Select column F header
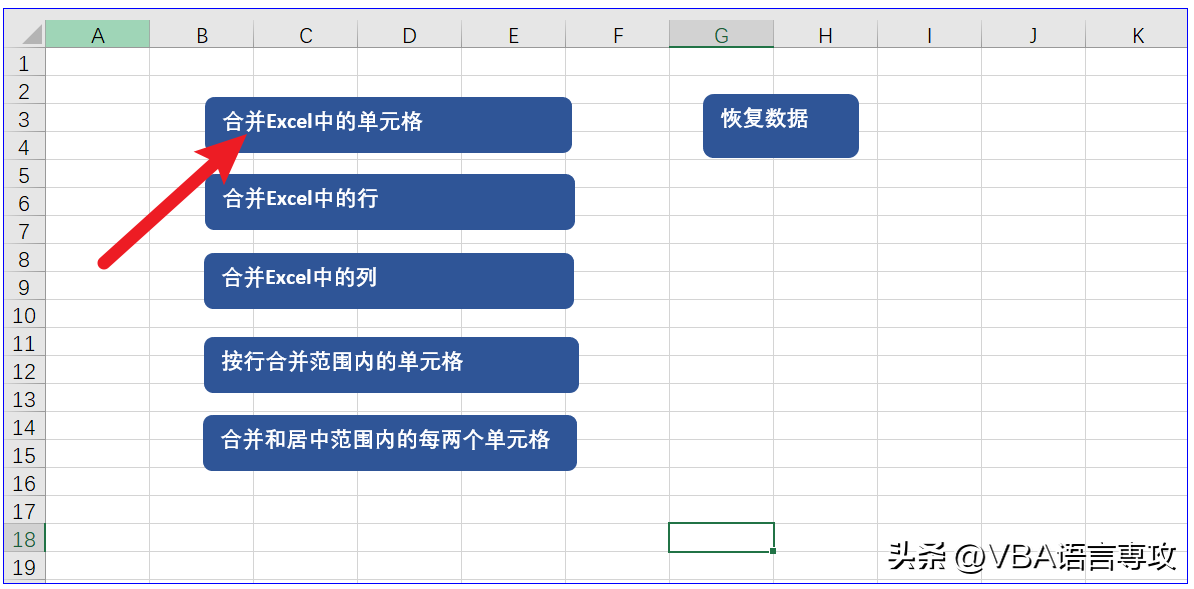This screenshot has height=589, width=1194. click(x=618, y=34)
